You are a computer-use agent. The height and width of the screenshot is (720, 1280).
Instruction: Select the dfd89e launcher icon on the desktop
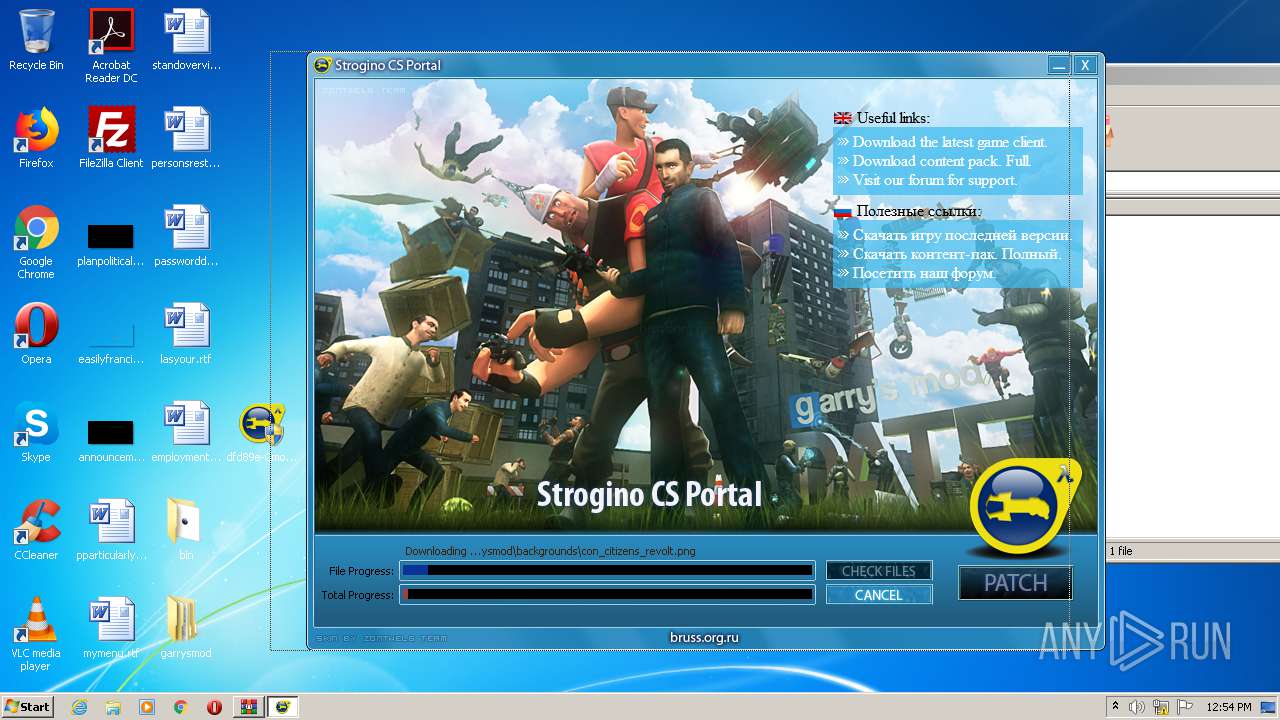pyautogui.click(x=261, y=432)
